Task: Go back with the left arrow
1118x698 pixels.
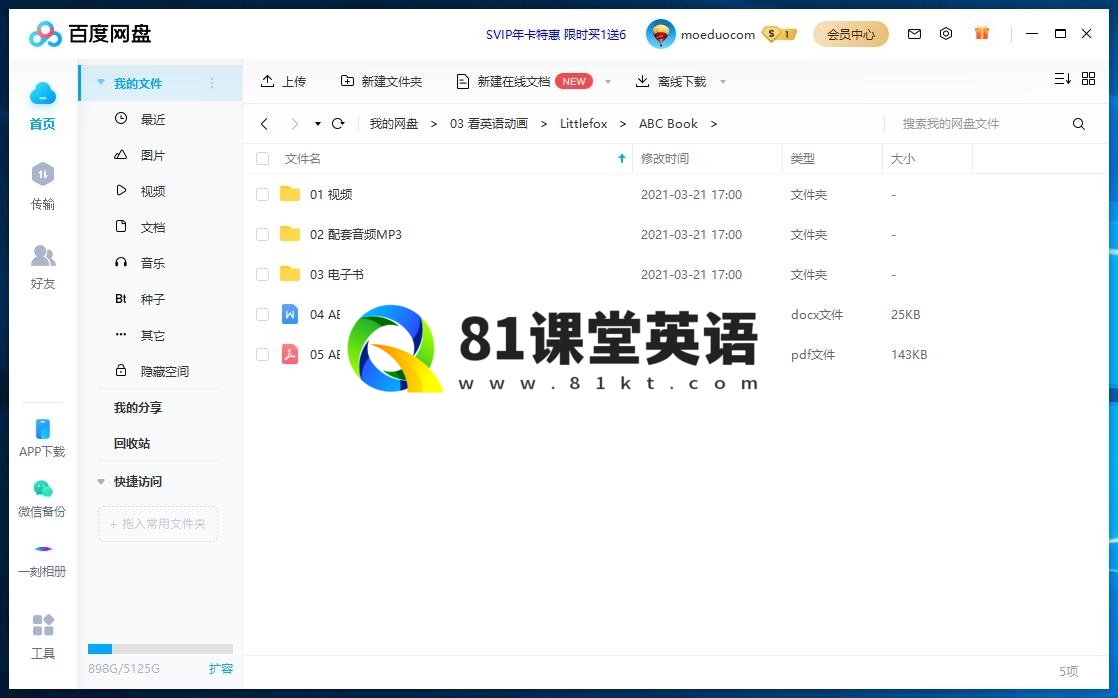Action: click(265, 124)
